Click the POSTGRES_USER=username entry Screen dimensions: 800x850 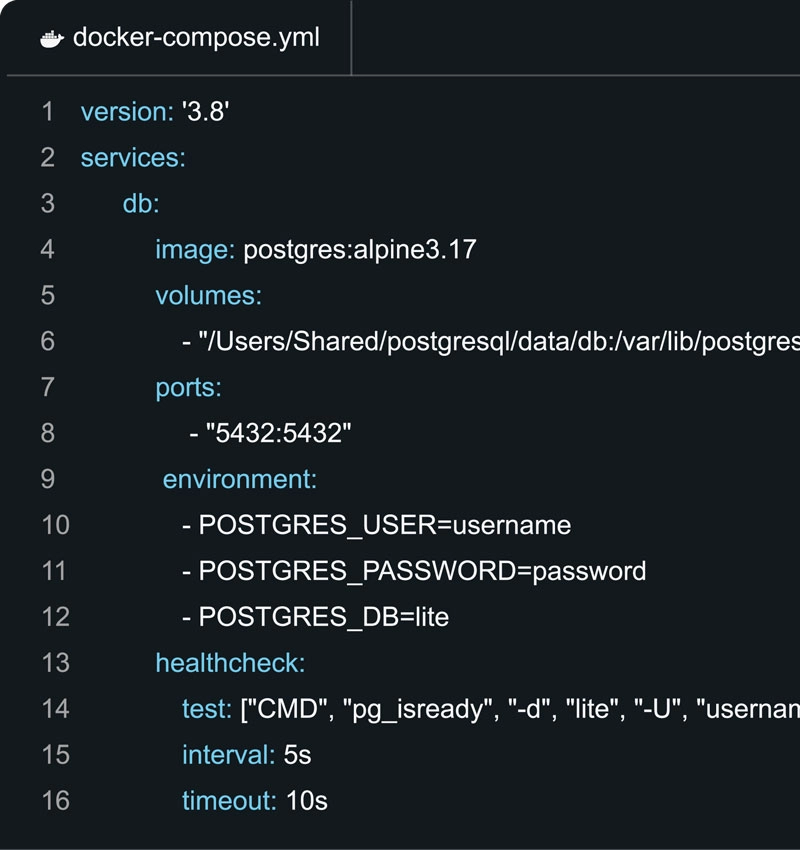click(x=385, y=525)
